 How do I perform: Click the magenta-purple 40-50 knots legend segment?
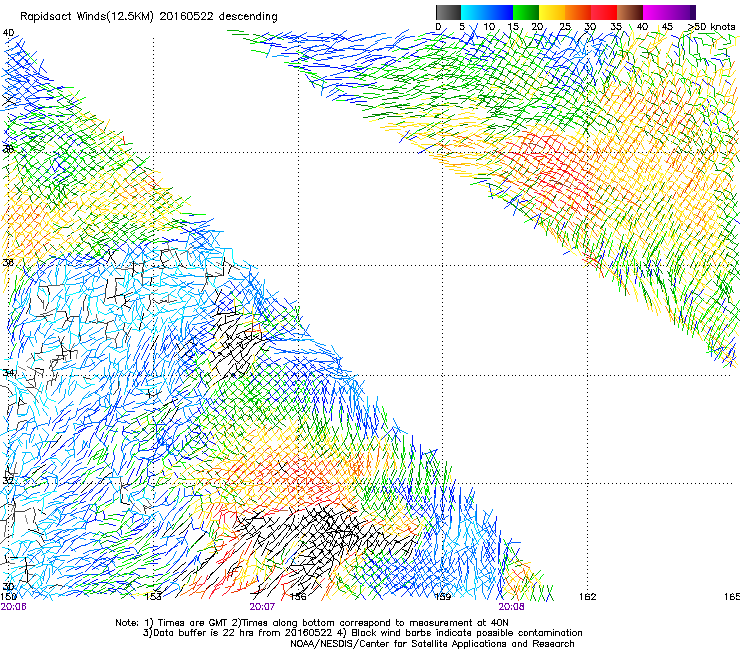pyautogui.click(x=669, y=12)
